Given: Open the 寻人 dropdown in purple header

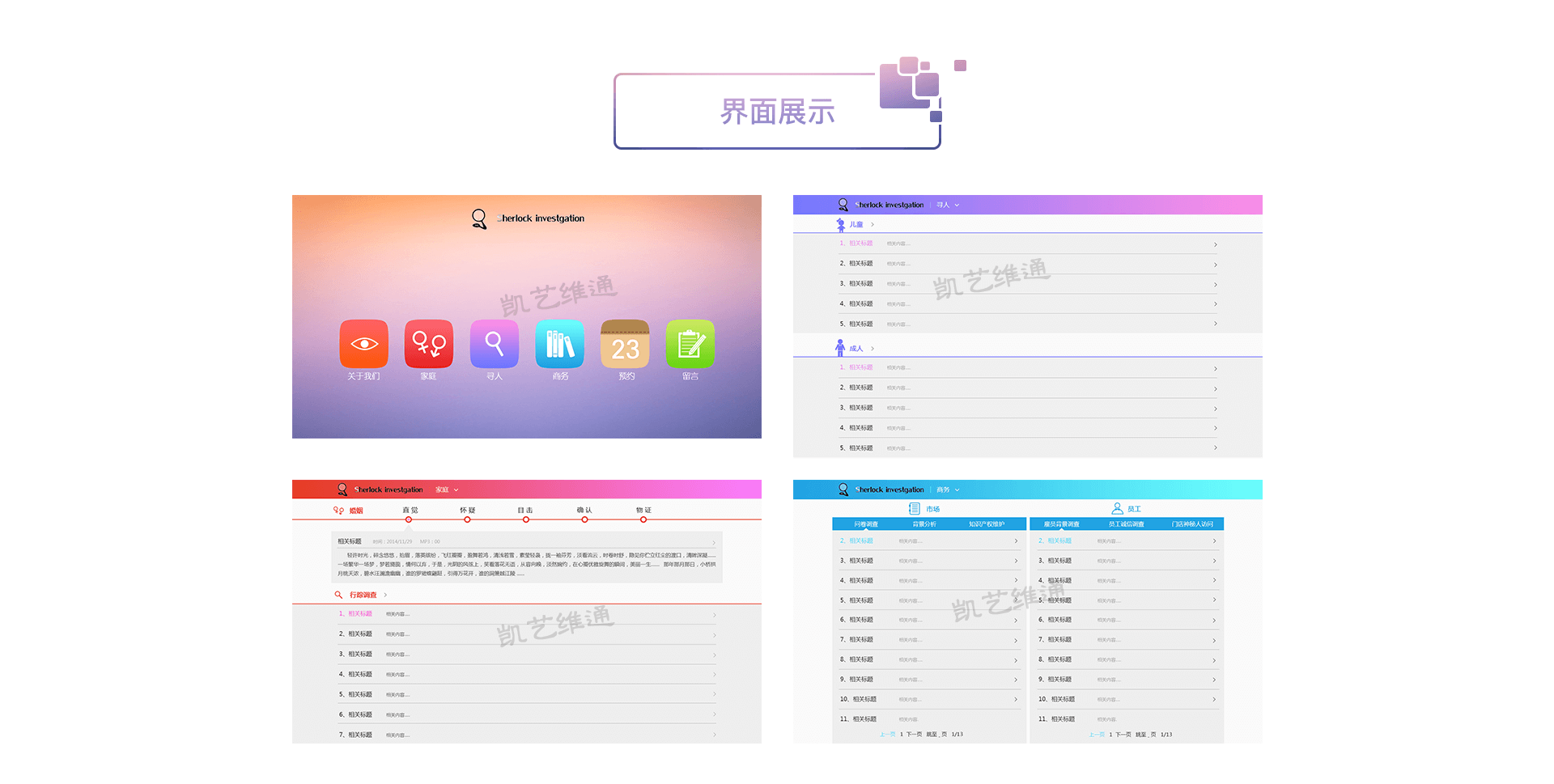Looking at the screenshot, I should pyautogui.click(x=948, y=206).
